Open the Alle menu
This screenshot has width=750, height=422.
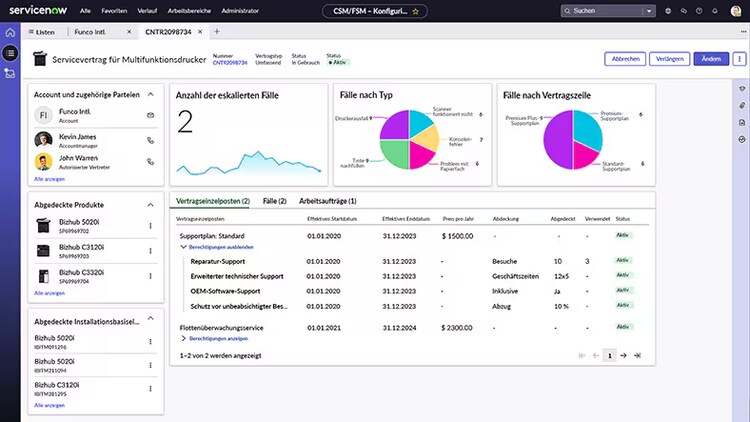[85, 11]
